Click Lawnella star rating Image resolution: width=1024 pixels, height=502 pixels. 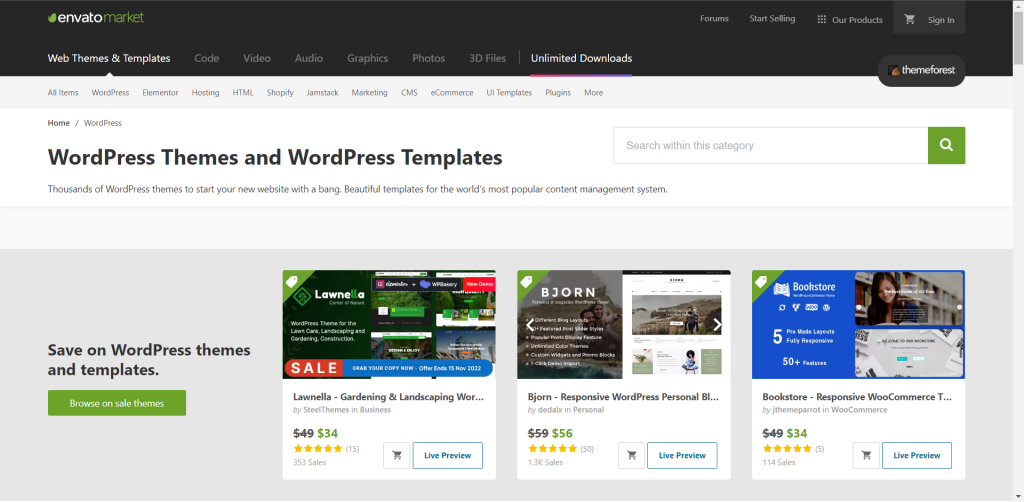[318, 448]
